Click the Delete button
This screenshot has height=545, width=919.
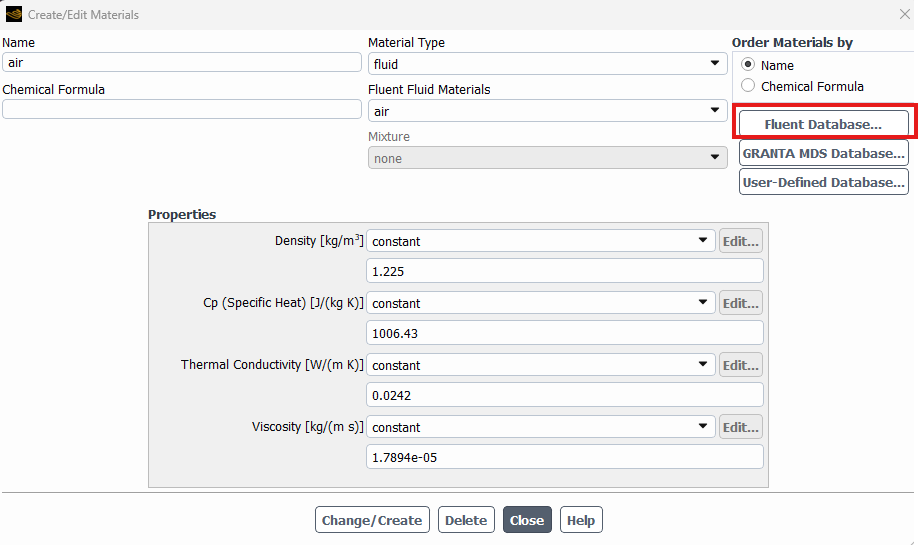point(466,520)
